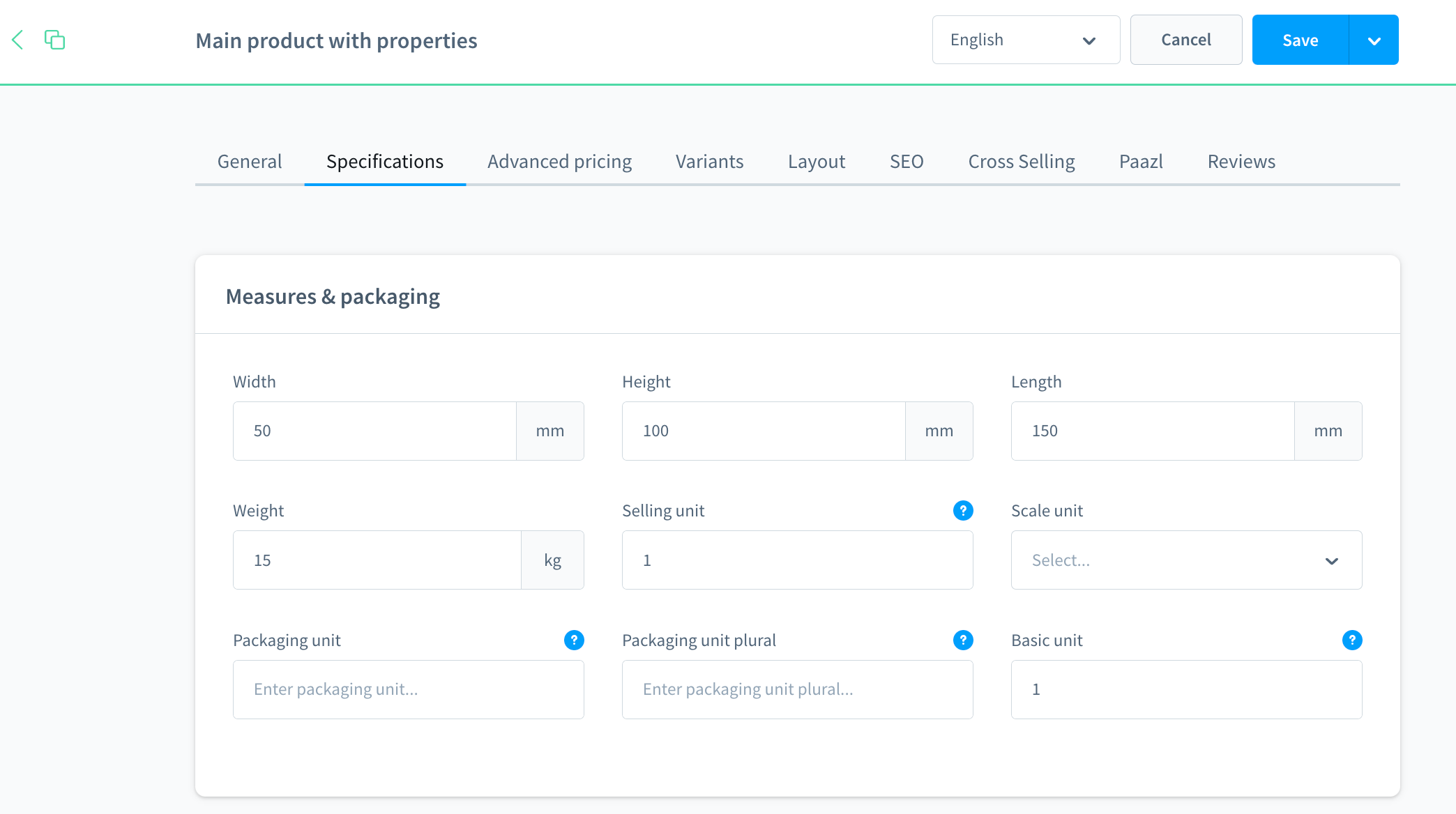Open the Advanced pricing tab
1456x814 pixels.
pos(559,162)
